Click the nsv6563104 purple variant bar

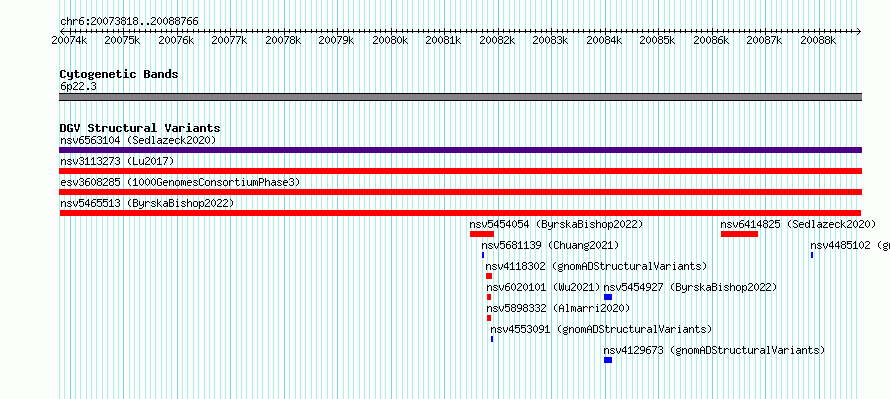click(460, 150)
